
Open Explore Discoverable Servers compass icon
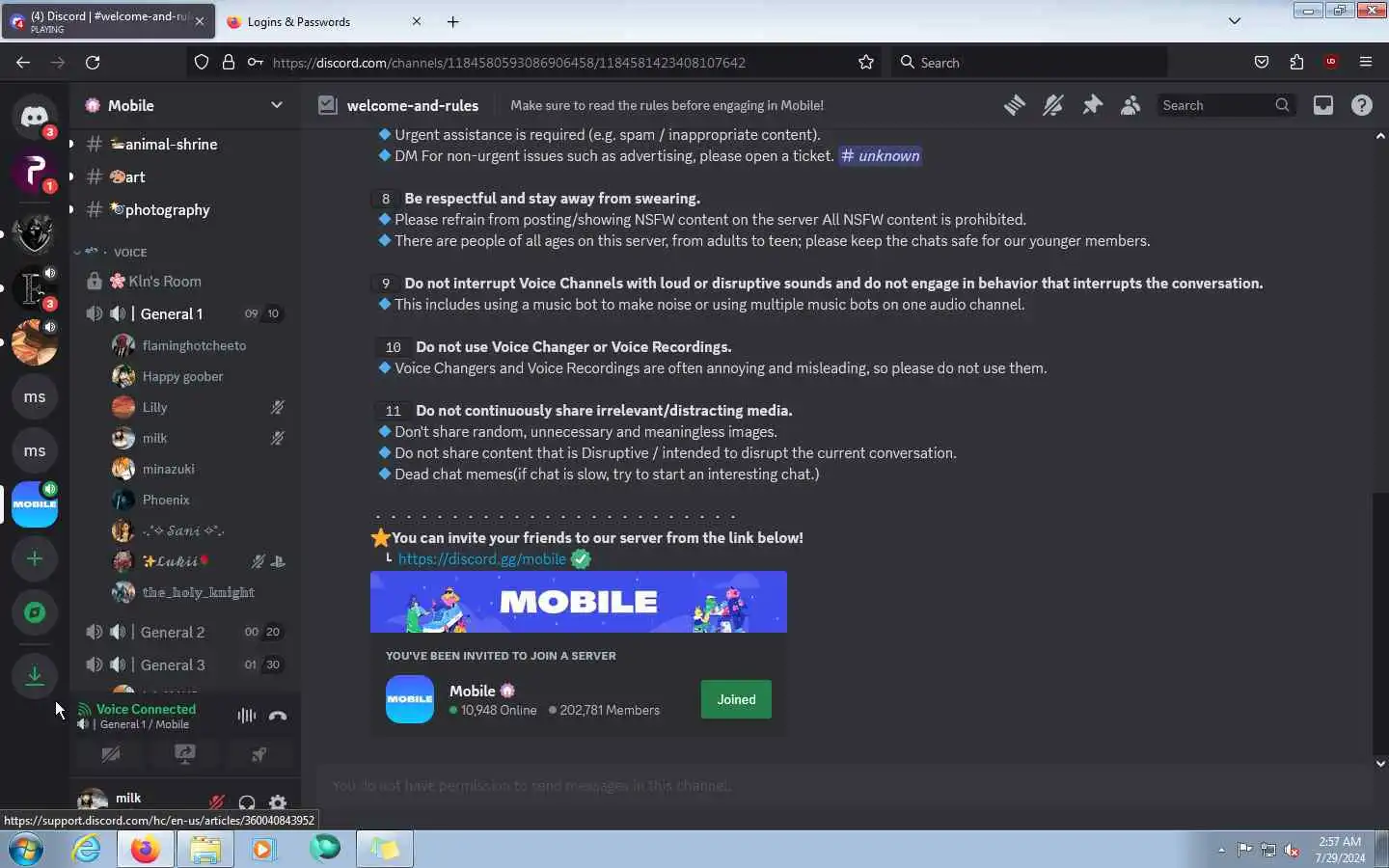coord(35,612)
